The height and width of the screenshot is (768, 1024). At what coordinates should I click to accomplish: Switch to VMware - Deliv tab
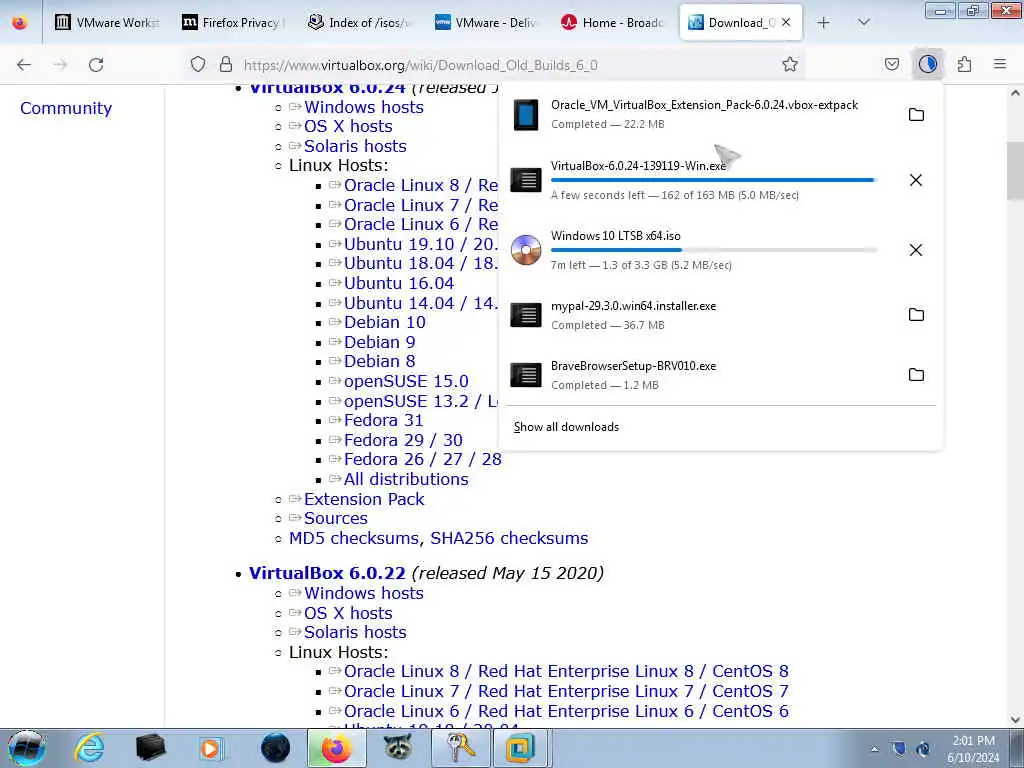[485, 23]
